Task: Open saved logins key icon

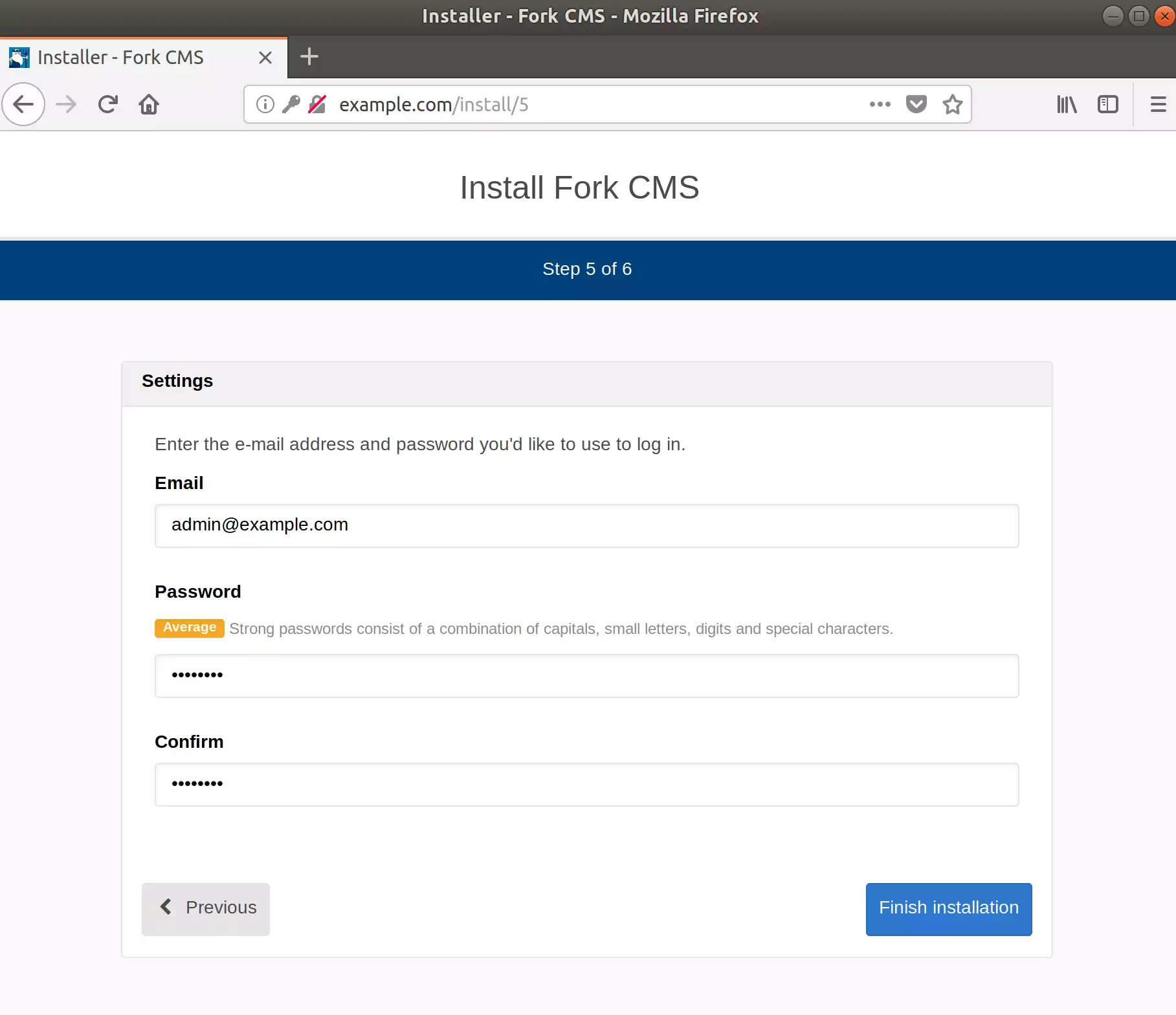Action: tap(291, 104)
